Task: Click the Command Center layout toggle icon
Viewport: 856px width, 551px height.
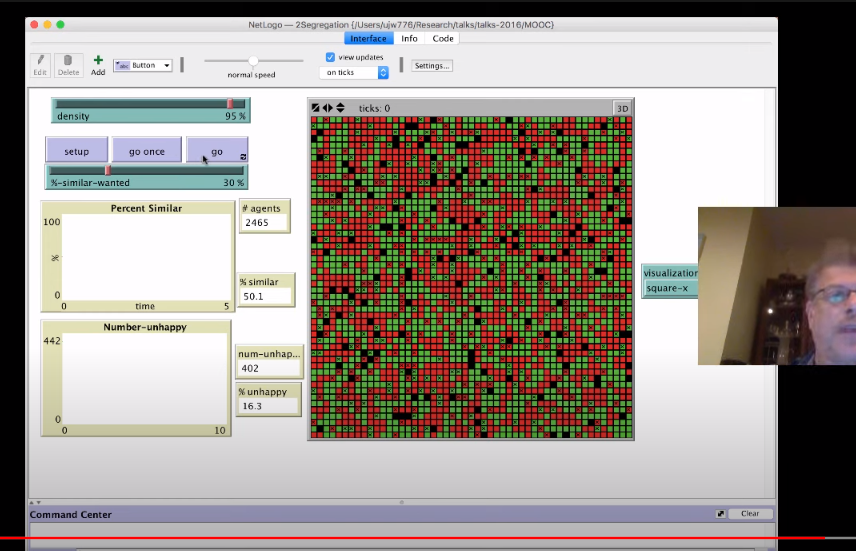Action: 721,514
